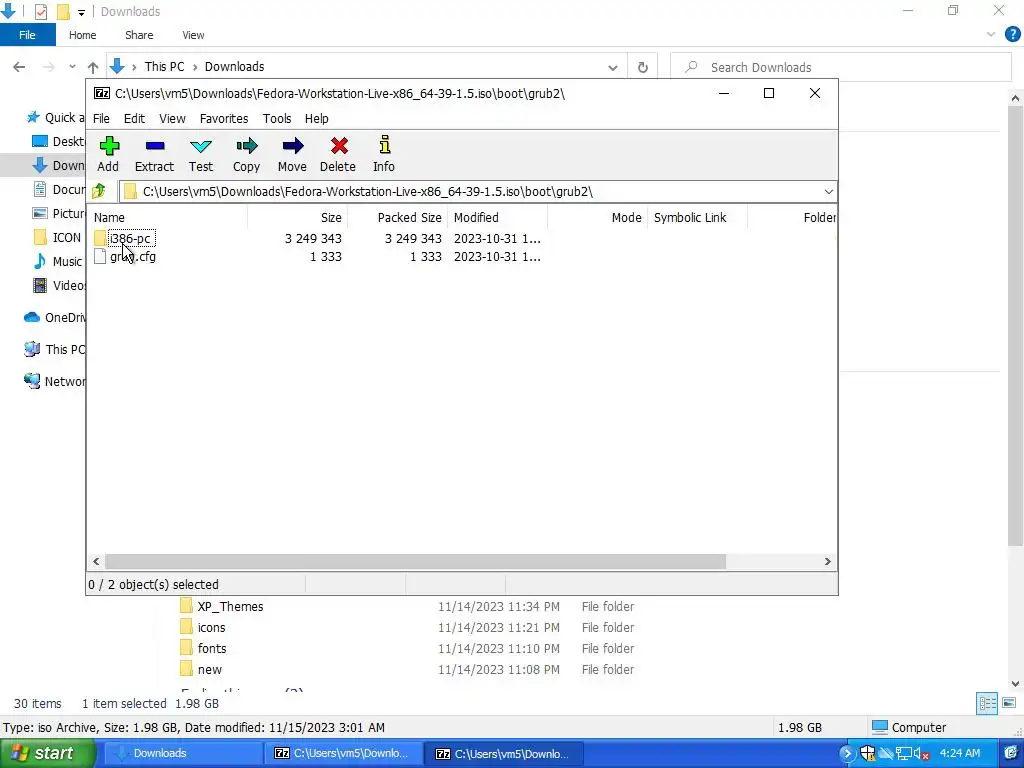The height and width of the screenshot is (768, 1024).
Task: Open the 7-Zip Edit menu
Action: [134, 118]
